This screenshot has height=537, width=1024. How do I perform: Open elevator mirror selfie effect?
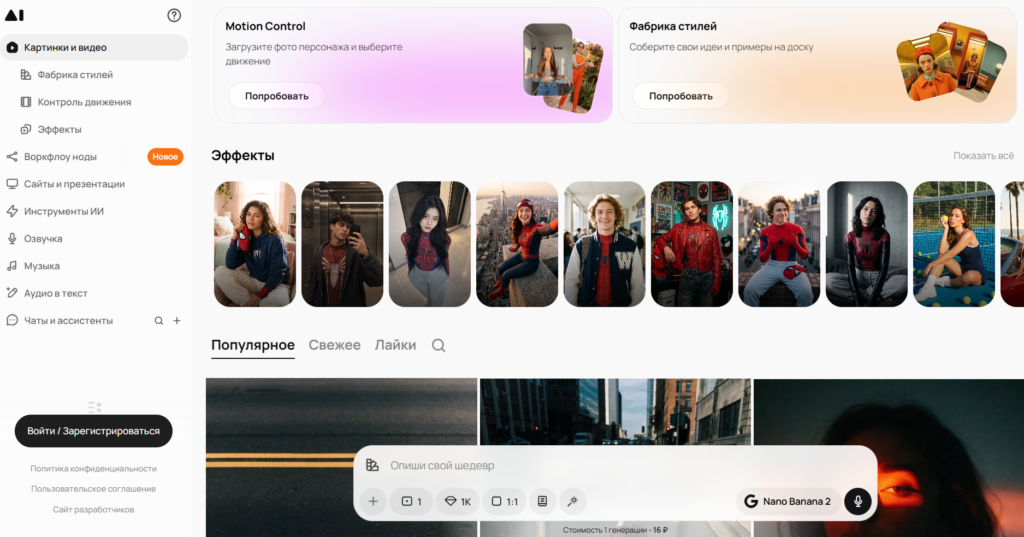[342, 244]
